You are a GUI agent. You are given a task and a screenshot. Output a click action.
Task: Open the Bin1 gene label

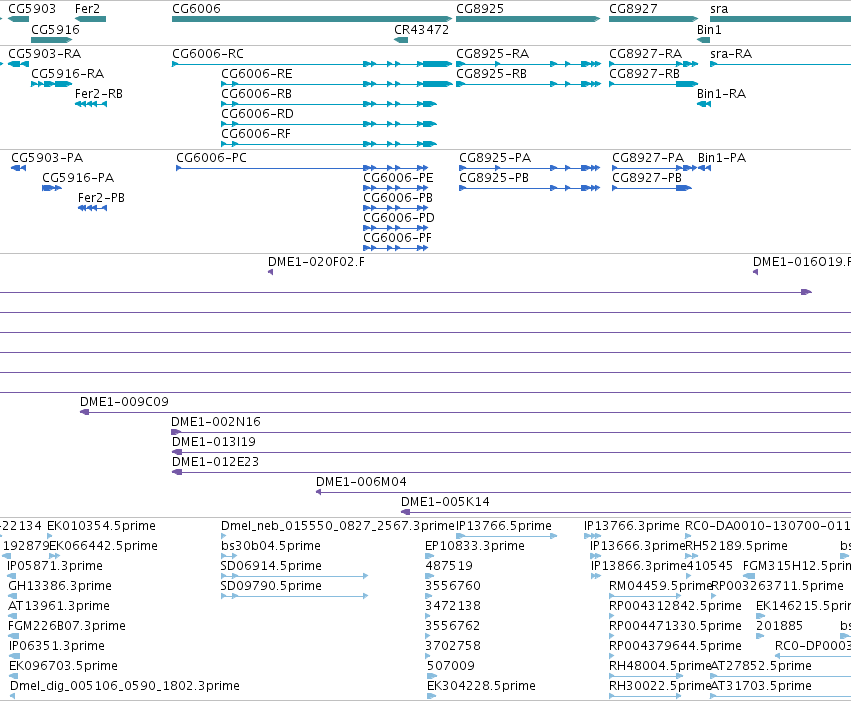tap(709, 29)
